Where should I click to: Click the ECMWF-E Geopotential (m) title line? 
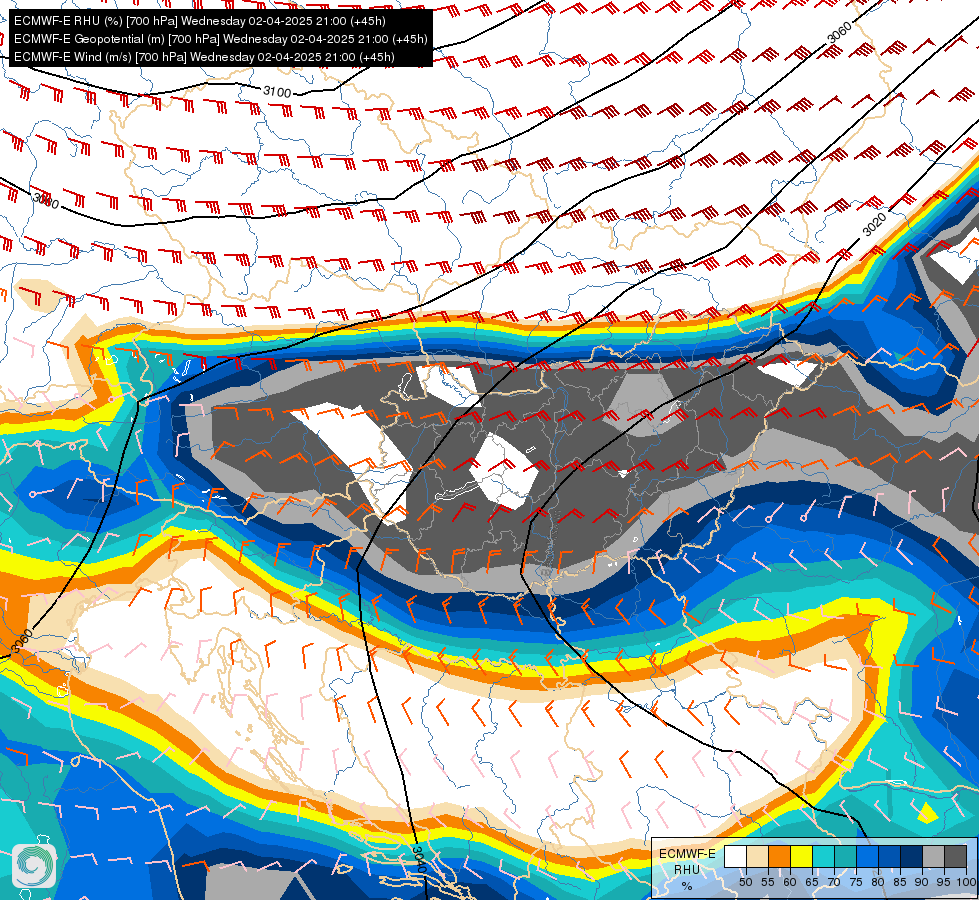click(x=220, y=39)
